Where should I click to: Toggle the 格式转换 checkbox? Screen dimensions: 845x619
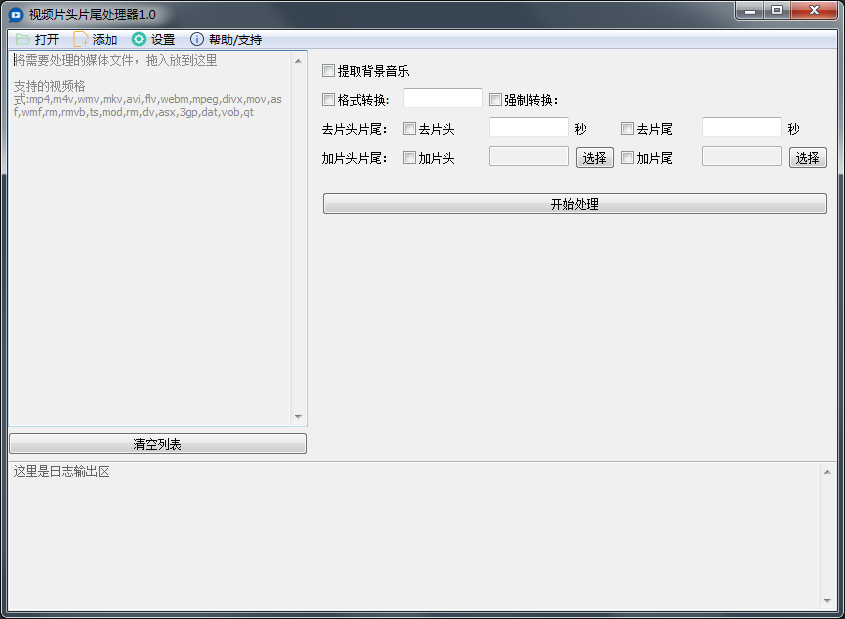328,100
